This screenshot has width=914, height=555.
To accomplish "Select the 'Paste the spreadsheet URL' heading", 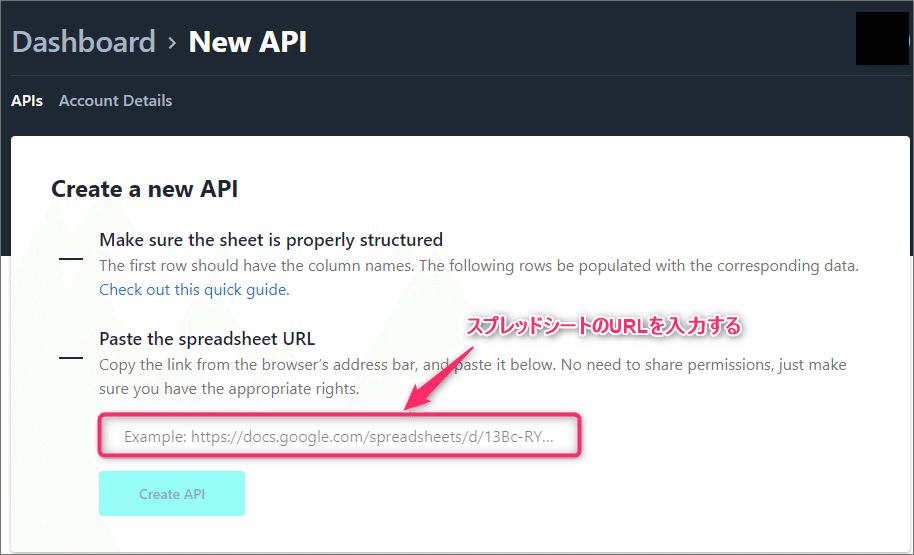I will (207, 339).
